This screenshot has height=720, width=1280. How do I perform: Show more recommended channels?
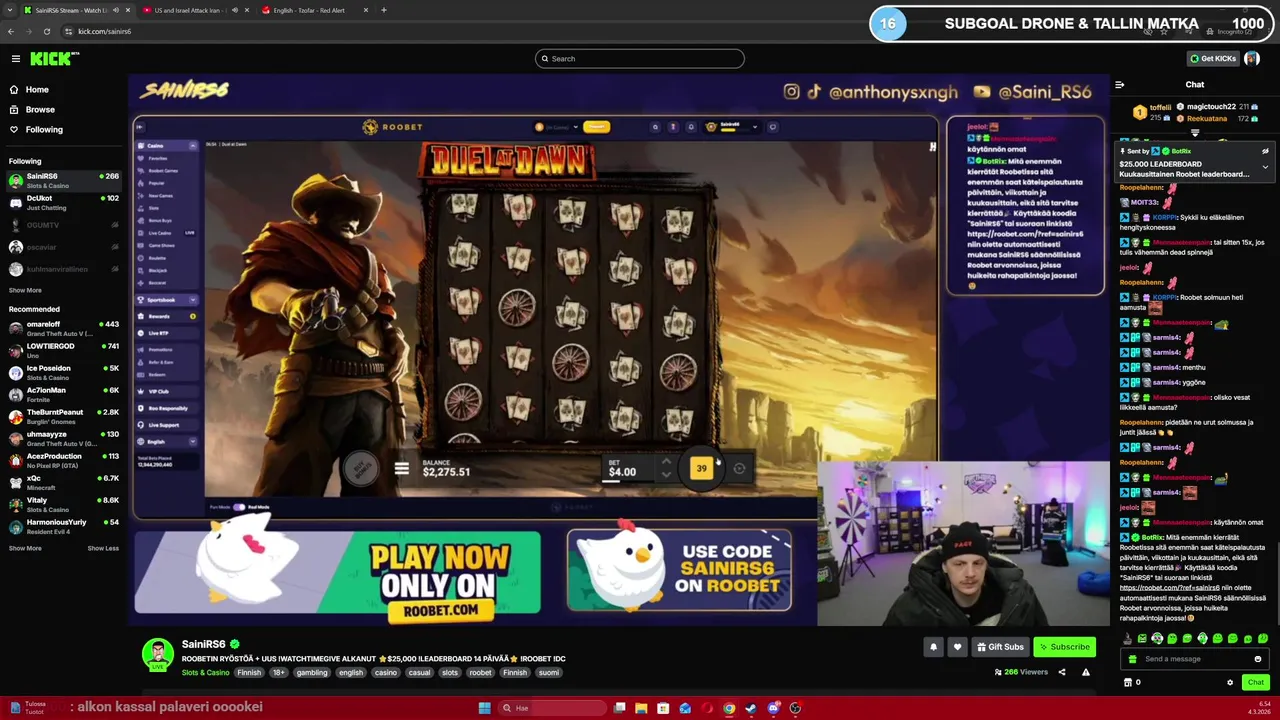25,548
